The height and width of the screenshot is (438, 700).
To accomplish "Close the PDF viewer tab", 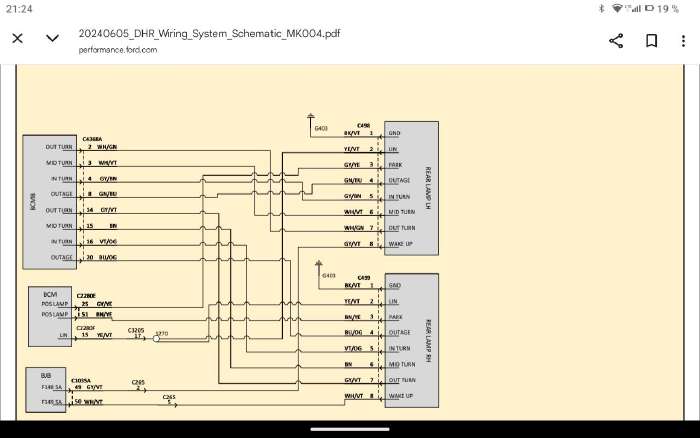I will [x=17, y=38].
